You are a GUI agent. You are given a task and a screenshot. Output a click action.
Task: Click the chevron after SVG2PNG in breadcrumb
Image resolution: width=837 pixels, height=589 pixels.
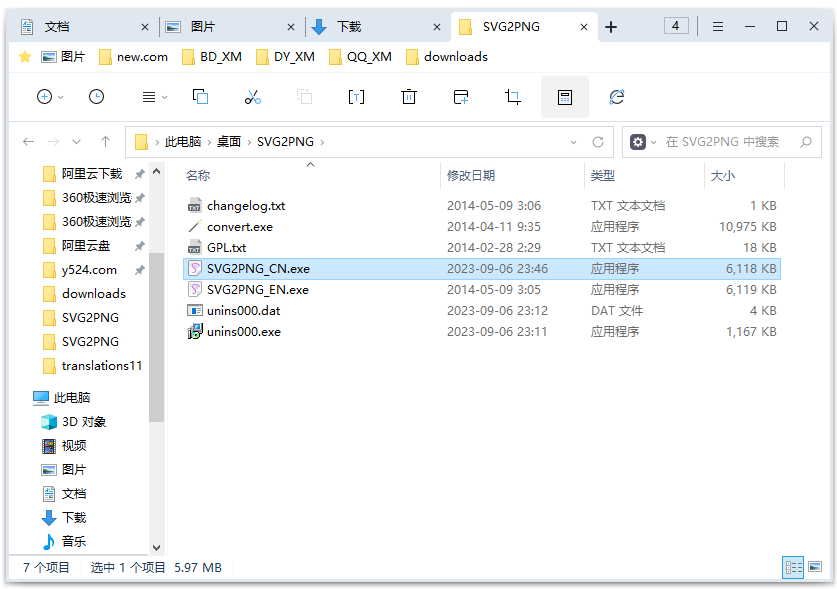coord(322,142)
